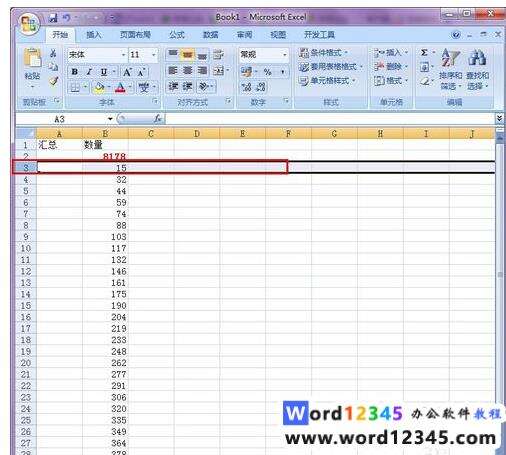The width and height of the screenshot is (506, 455).
Task: Open the Fill Color dropdown arrow
Action: click(109, 88)
